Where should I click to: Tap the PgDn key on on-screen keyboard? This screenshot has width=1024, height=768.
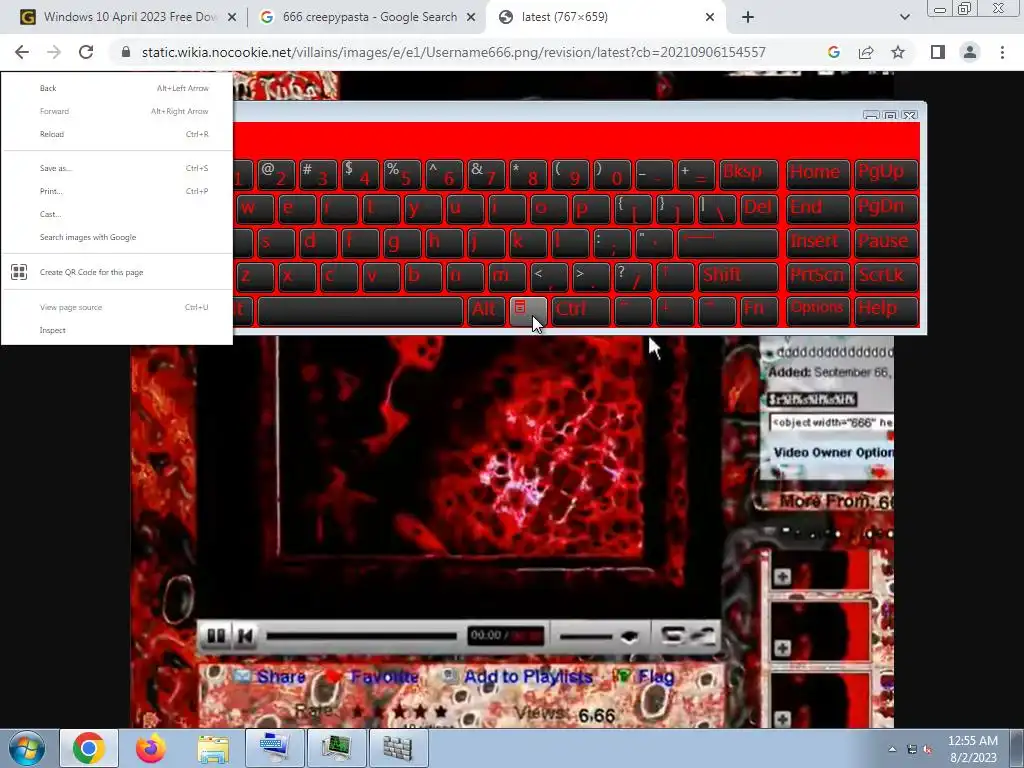885,208
